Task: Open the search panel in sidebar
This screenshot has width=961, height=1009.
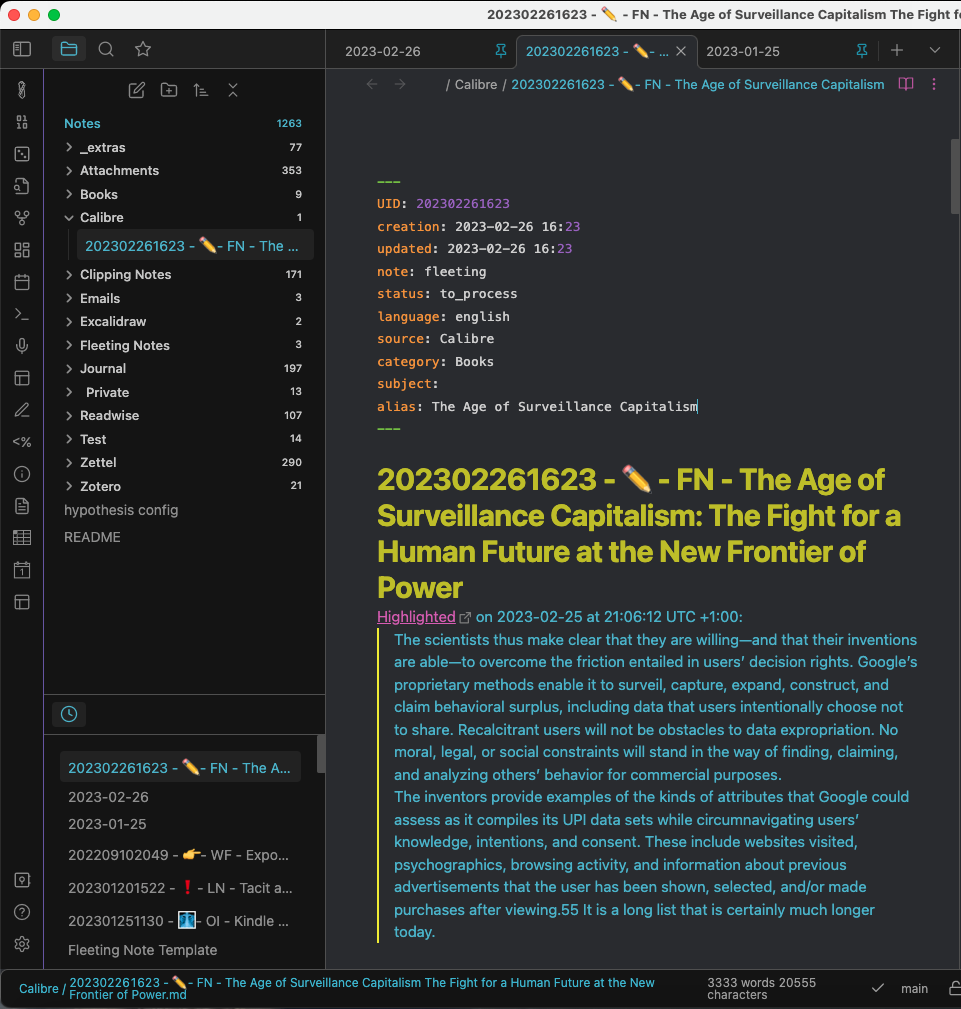Action: coord(106,49)
